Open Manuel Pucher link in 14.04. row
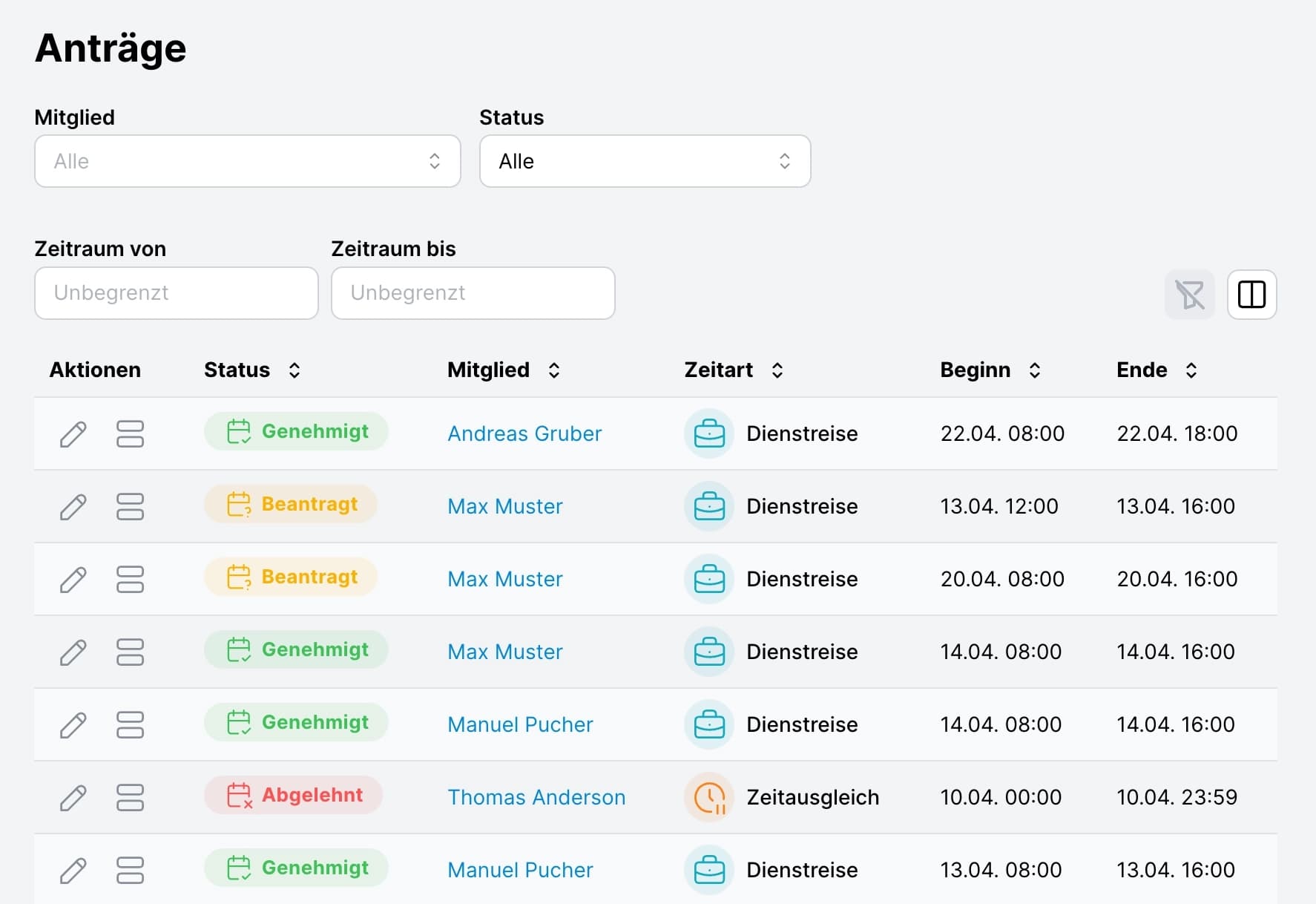Viewport: 1316px width, 904px height. [520, 724]
